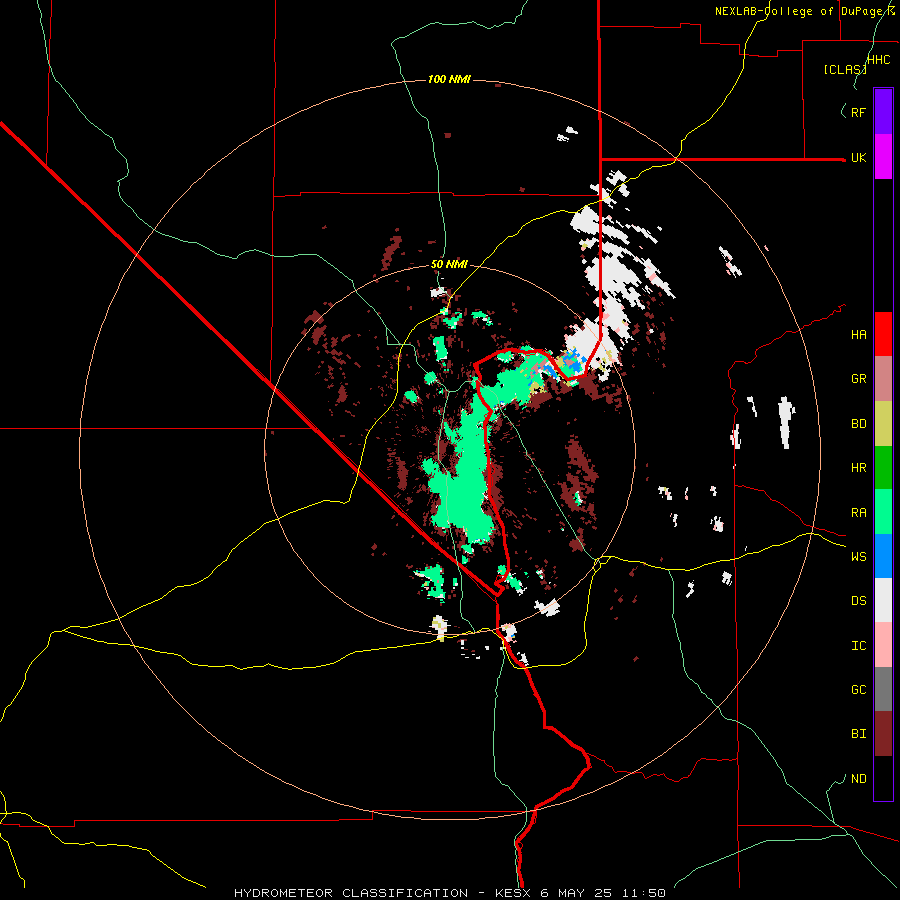The width and height of the screenshot is (900, 900).
Task: Select the white DS legend swatch
Action: (x=883, y=600)
